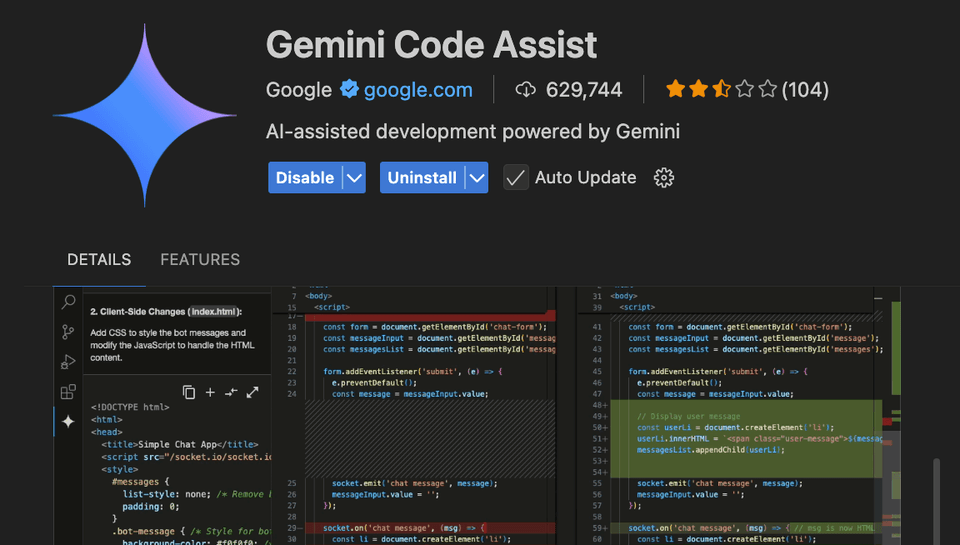Click the source control icon in preview sidebar
Image resolution: width=960 pixels, height=545 pixels.
pos(68,332)
